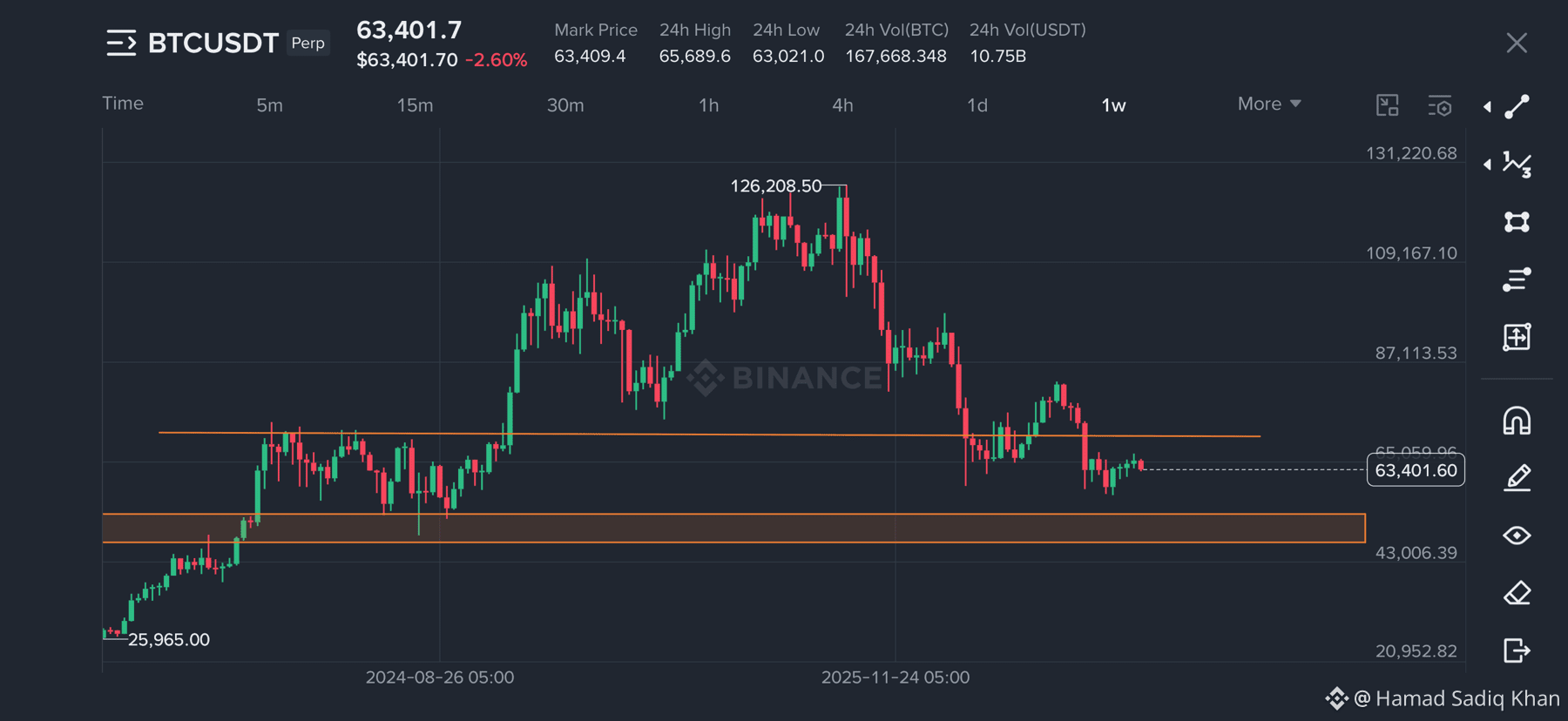Select the rectangle shape drawing tool

coord(1517,222)
